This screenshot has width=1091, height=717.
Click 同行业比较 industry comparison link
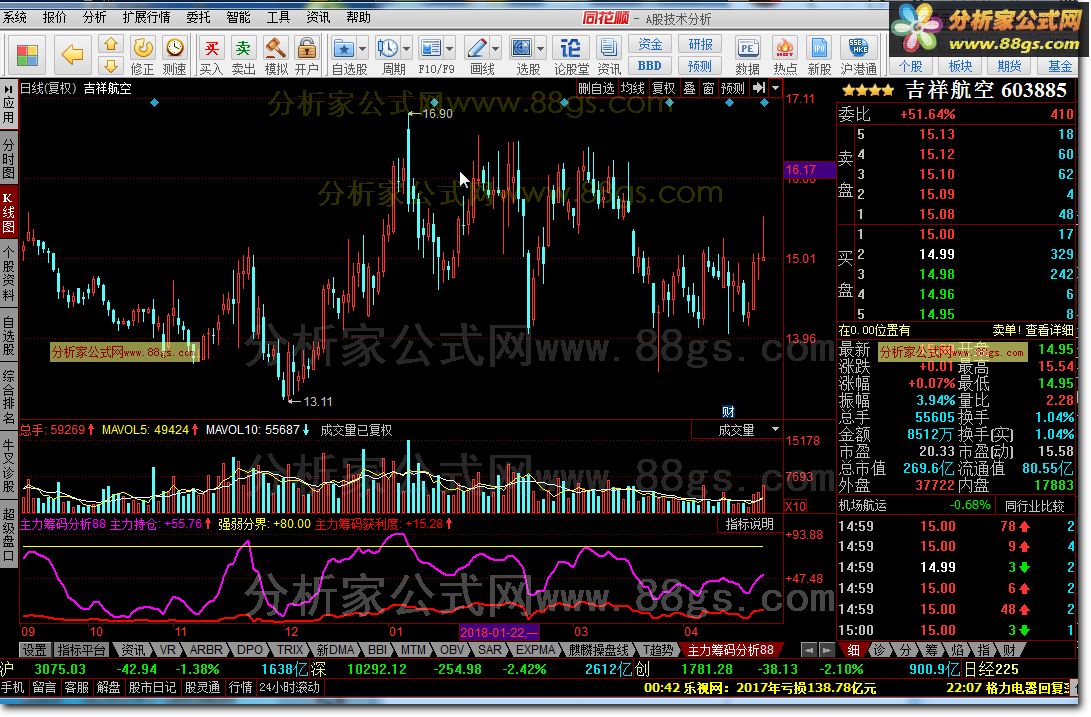1034,506
